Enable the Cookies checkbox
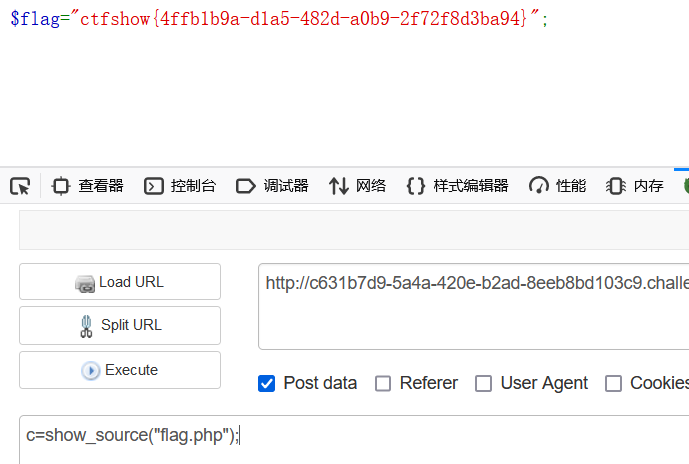The width and height of the screenshot is (689, 464). tap(613, 383)
